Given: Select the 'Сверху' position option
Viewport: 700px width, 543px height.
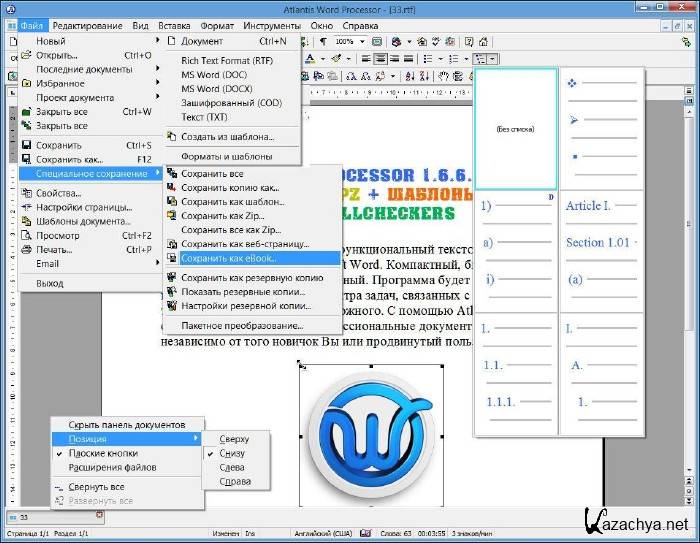Looking at the screenshot, I should point(232,439).
